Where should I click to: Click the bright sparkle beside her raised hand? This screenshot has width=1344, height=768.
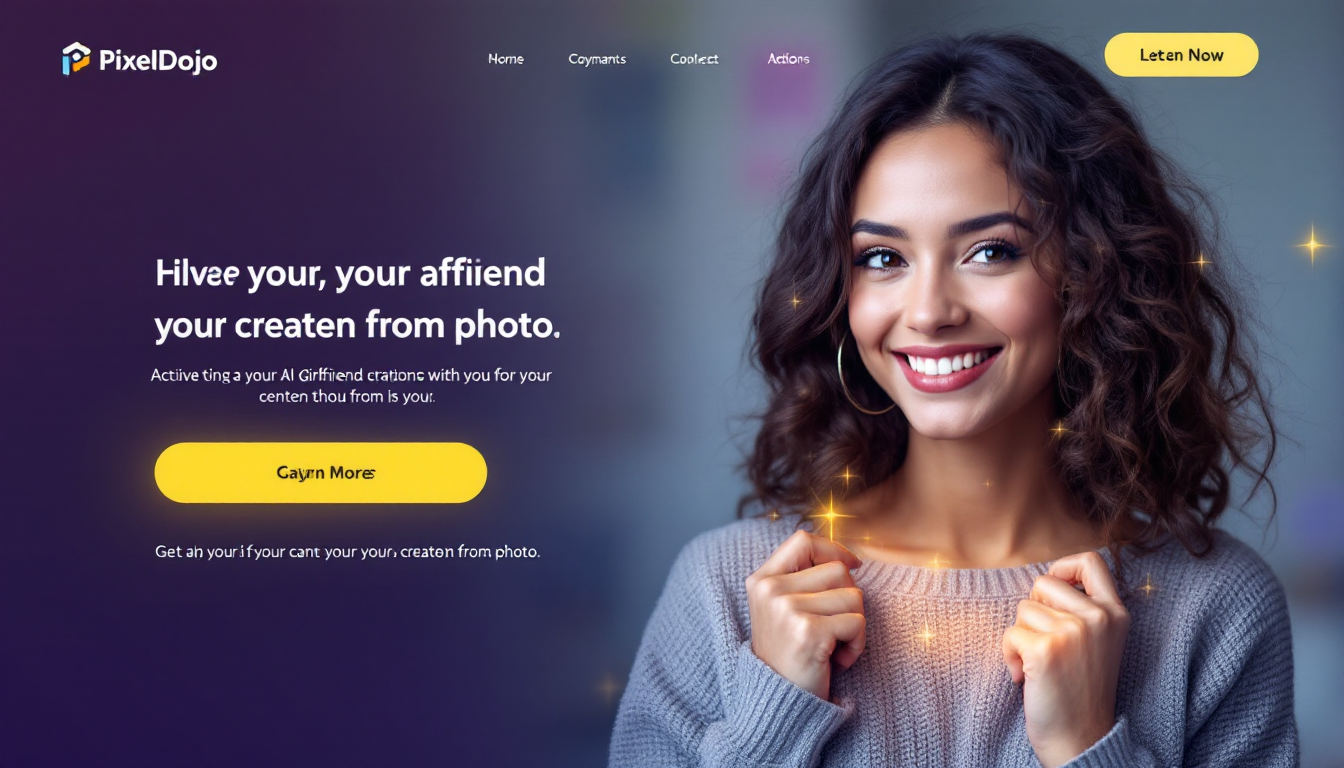tap(830, 515)
